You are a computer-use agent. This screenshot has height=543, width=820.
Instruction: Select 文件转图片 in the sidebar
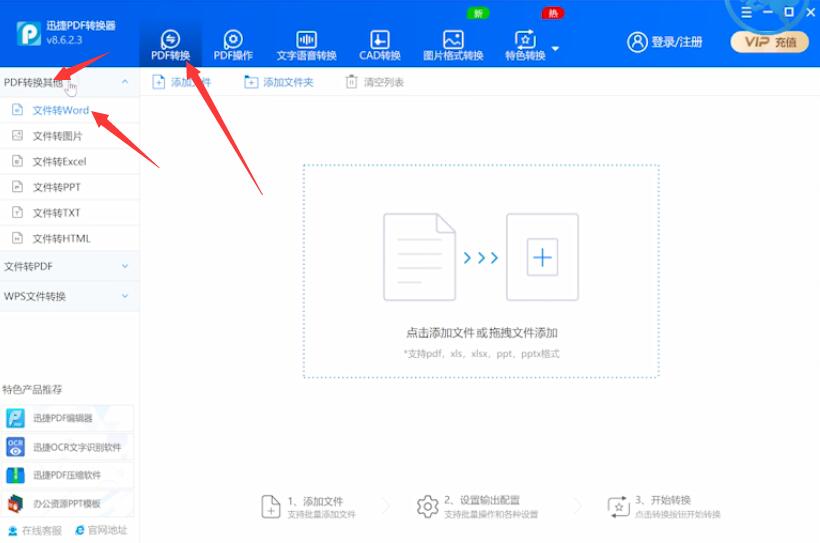[70, 136]
